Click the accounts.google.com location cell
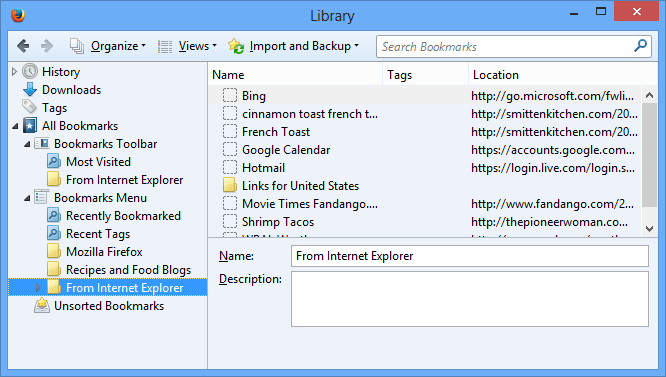 click(x=553, y=150)
